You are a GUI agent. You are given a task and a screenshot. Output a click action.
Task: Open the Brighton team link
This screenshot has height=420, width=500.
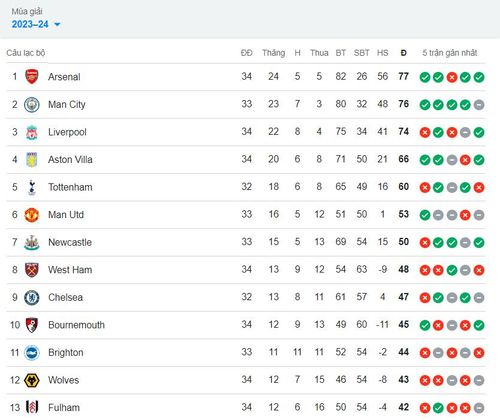tap(66, 353)
